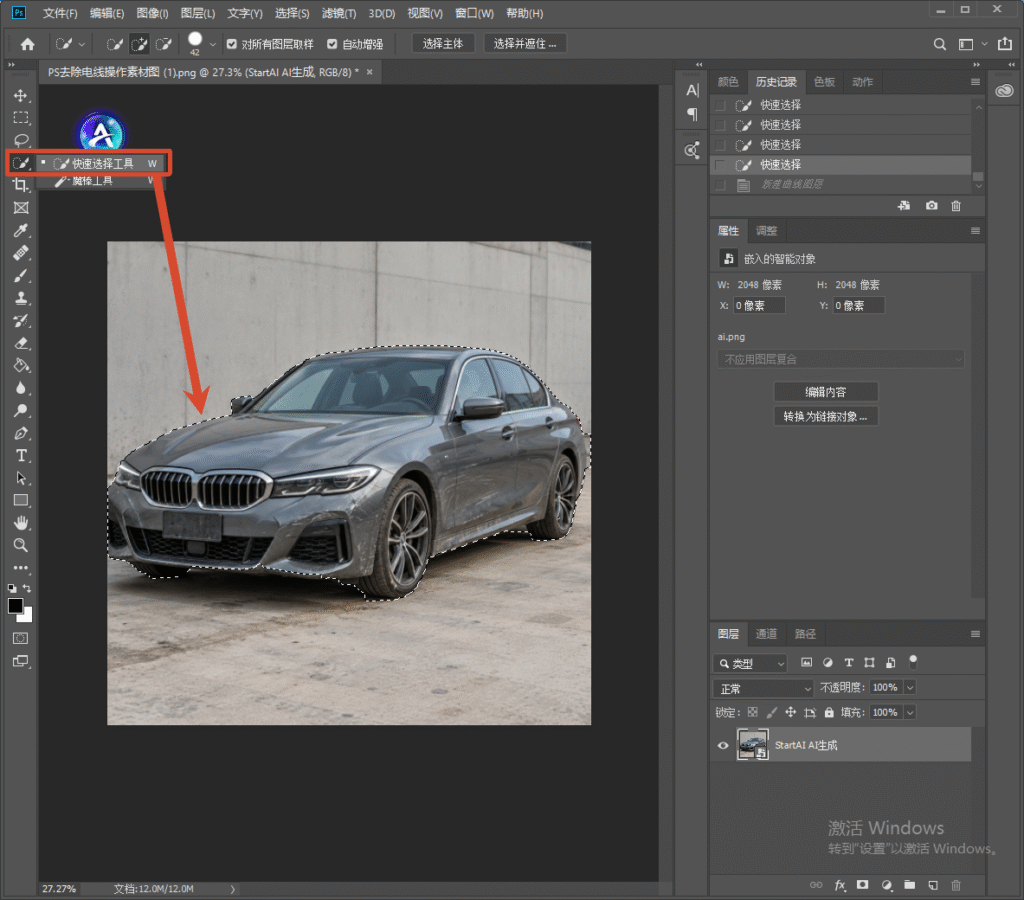Select the Hand tool
The width and height of the screenshot is (1024, 900).
point(21,522)
